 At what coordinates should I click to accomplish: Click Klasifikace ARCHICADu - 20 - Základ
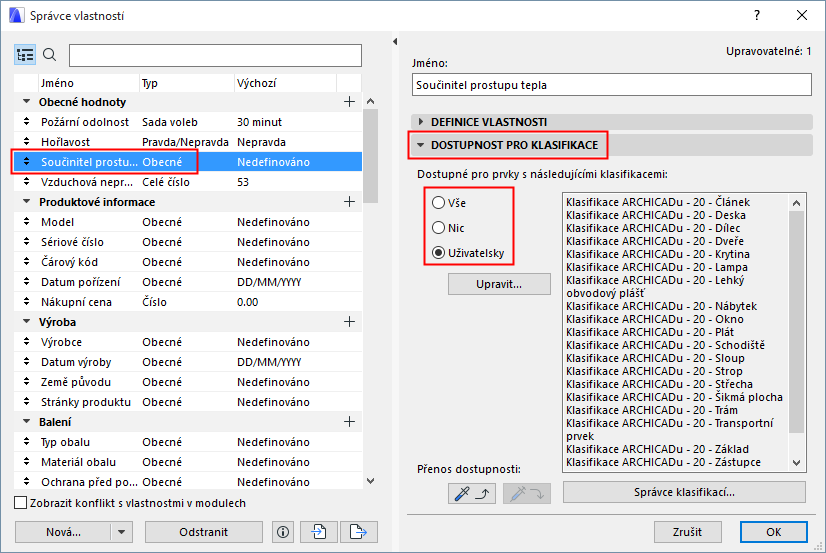coord(657,449)
